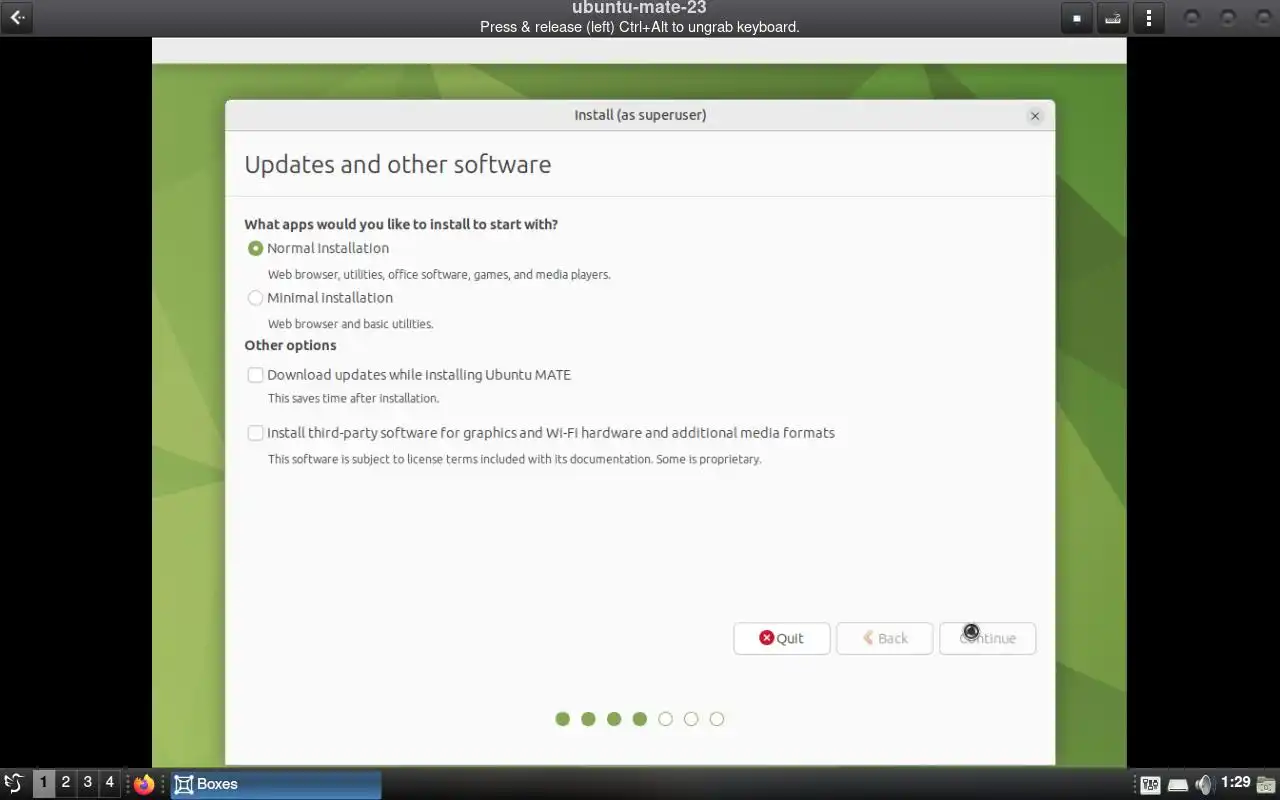Close the Install (as superuser) dialog

(x=1035, y=116)
